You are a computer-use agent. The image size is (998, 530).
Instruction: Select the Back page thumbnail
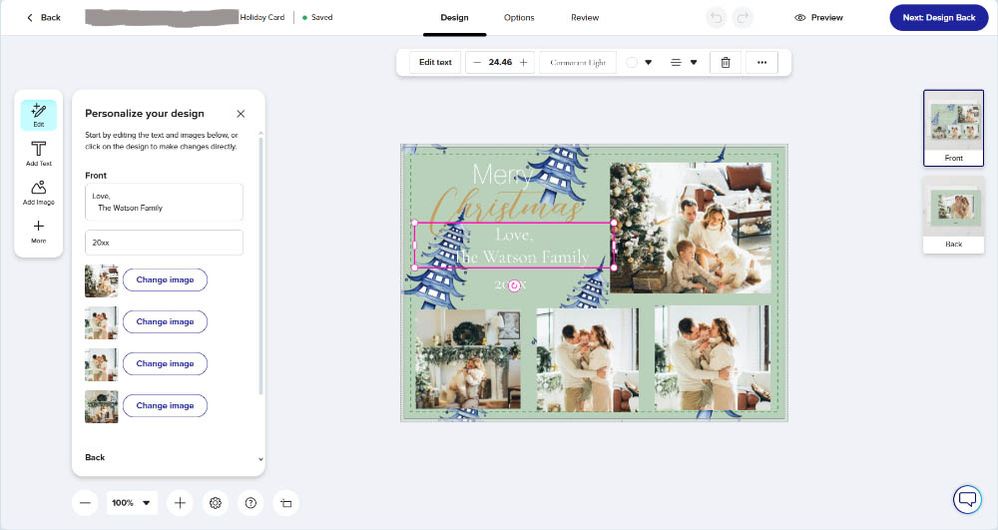953,214
